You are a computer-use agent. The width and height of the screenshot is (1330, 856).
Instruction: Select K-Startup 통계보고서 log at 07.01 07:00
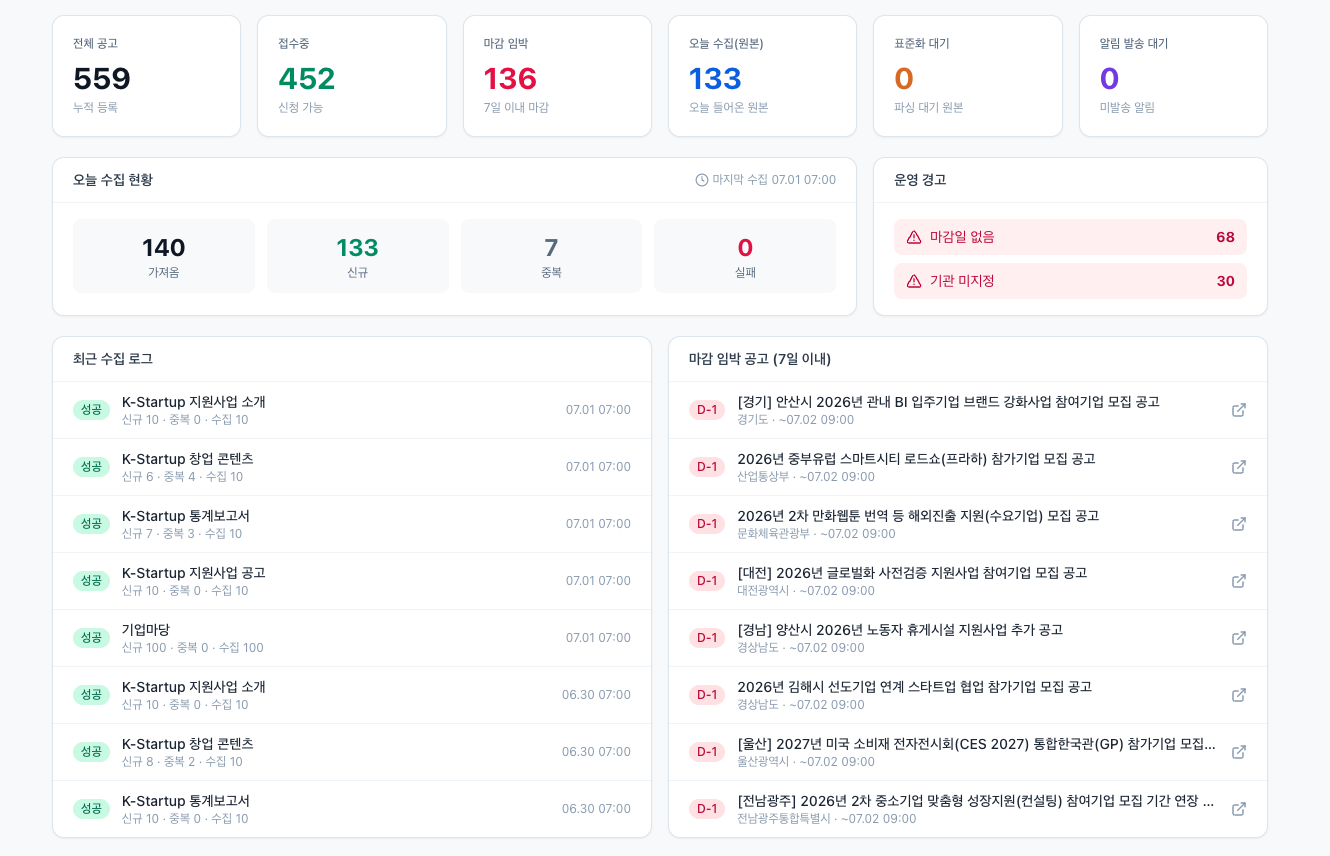352,524
